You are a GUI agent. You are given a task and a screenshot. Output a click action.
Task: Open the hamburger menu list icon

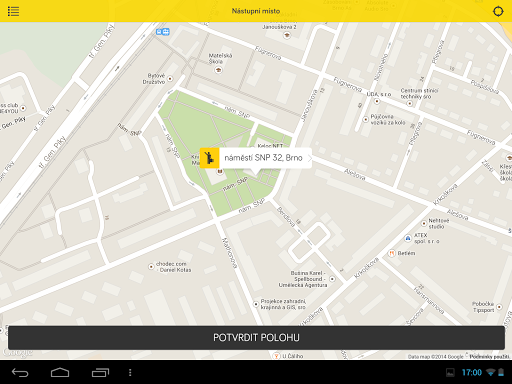tap(13, 11)
